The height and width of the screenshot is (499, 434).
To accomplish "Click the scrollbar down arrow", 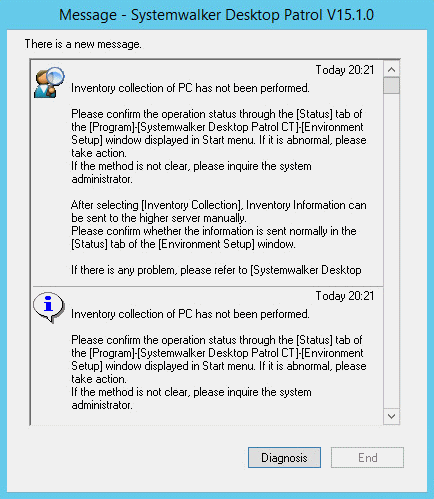I will tap(391, 416).
